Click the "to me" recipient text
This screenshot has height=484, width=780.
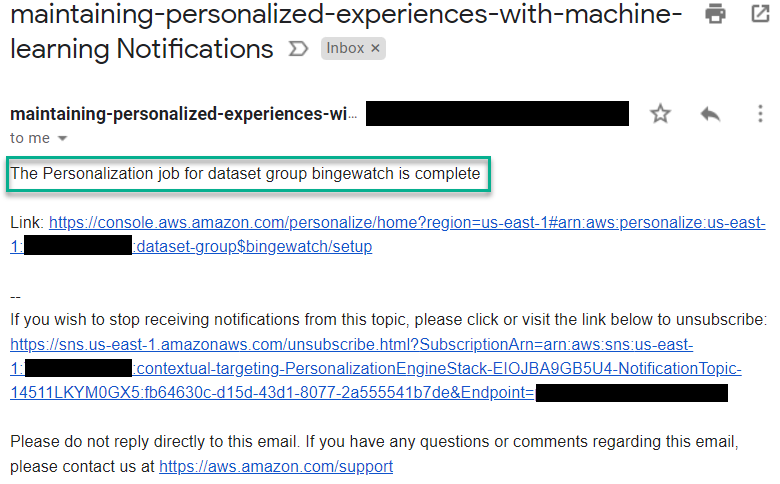(x=30, y=138)
